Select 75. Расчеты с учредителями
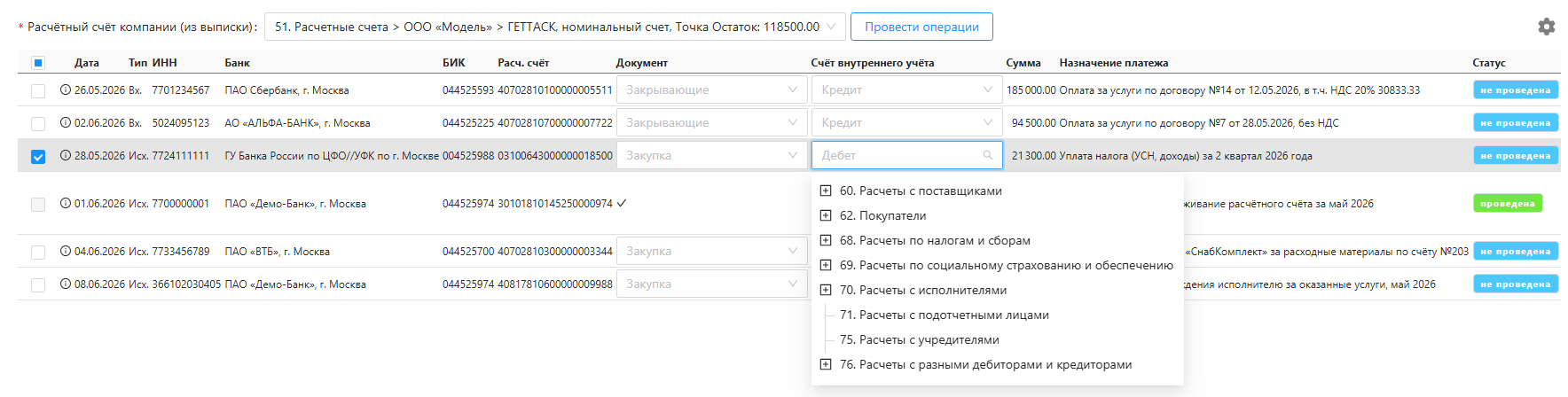This screenshot has height=397, width=1568. point(920,339)
